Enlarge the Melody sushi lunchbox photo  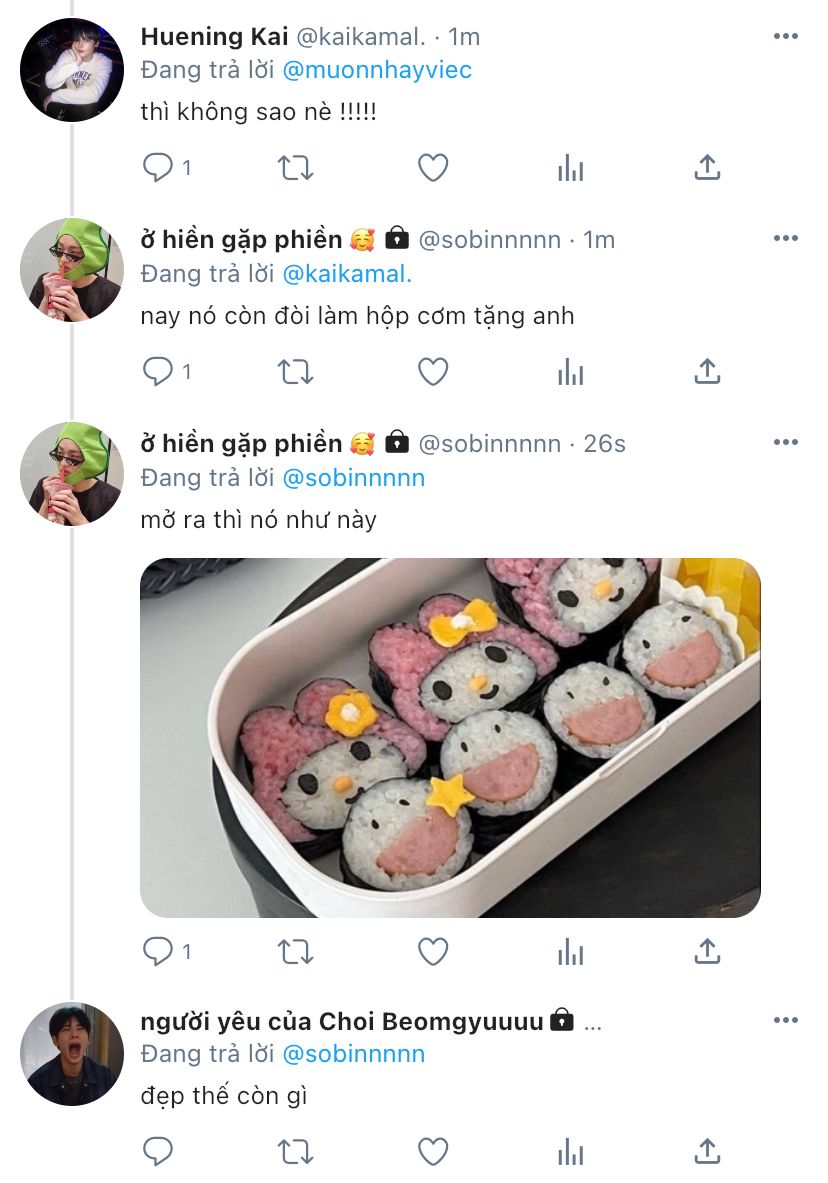451,738
